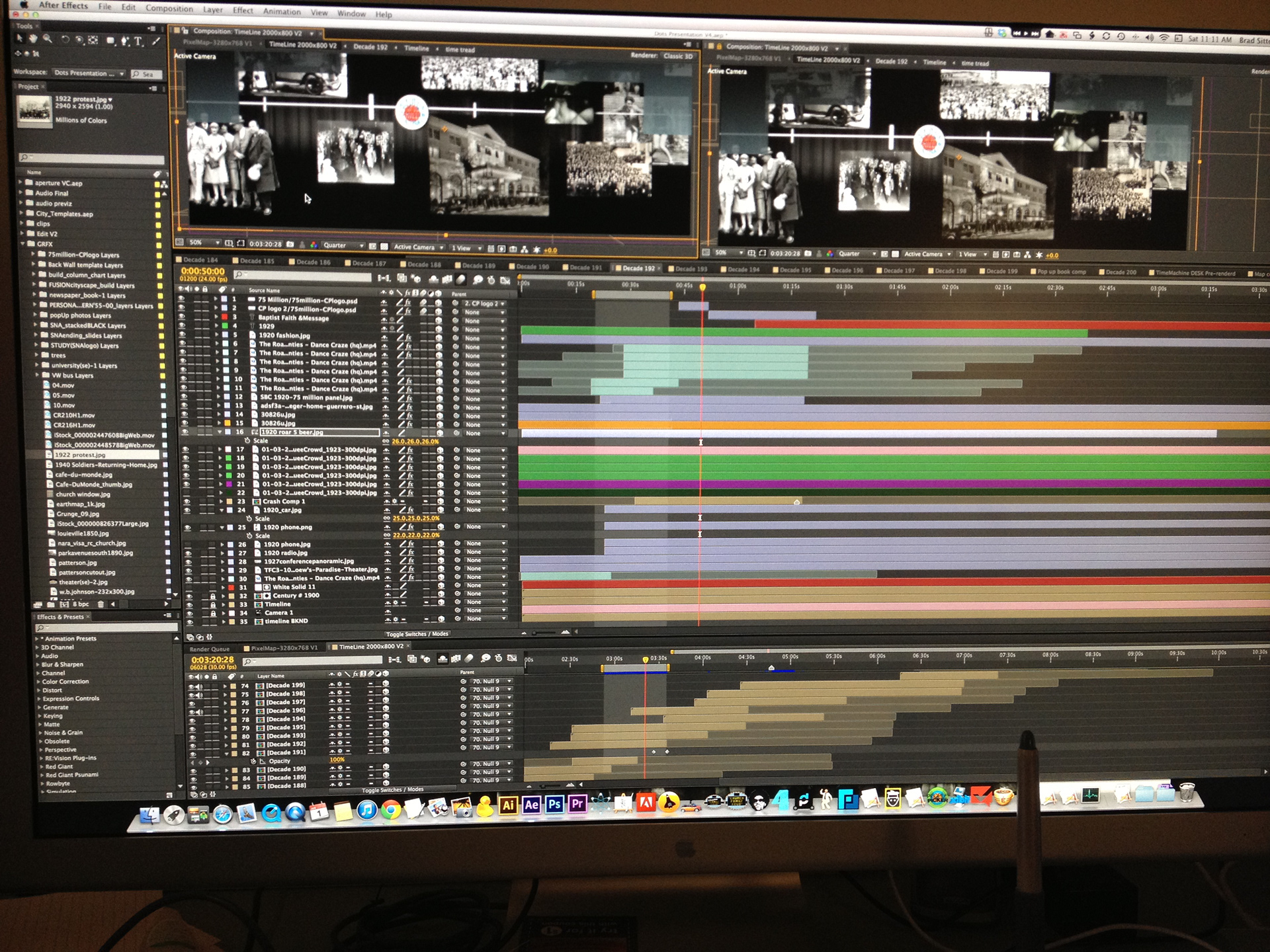
Task: Open Photoshop from the Dock
Action: tap(554, 805)
